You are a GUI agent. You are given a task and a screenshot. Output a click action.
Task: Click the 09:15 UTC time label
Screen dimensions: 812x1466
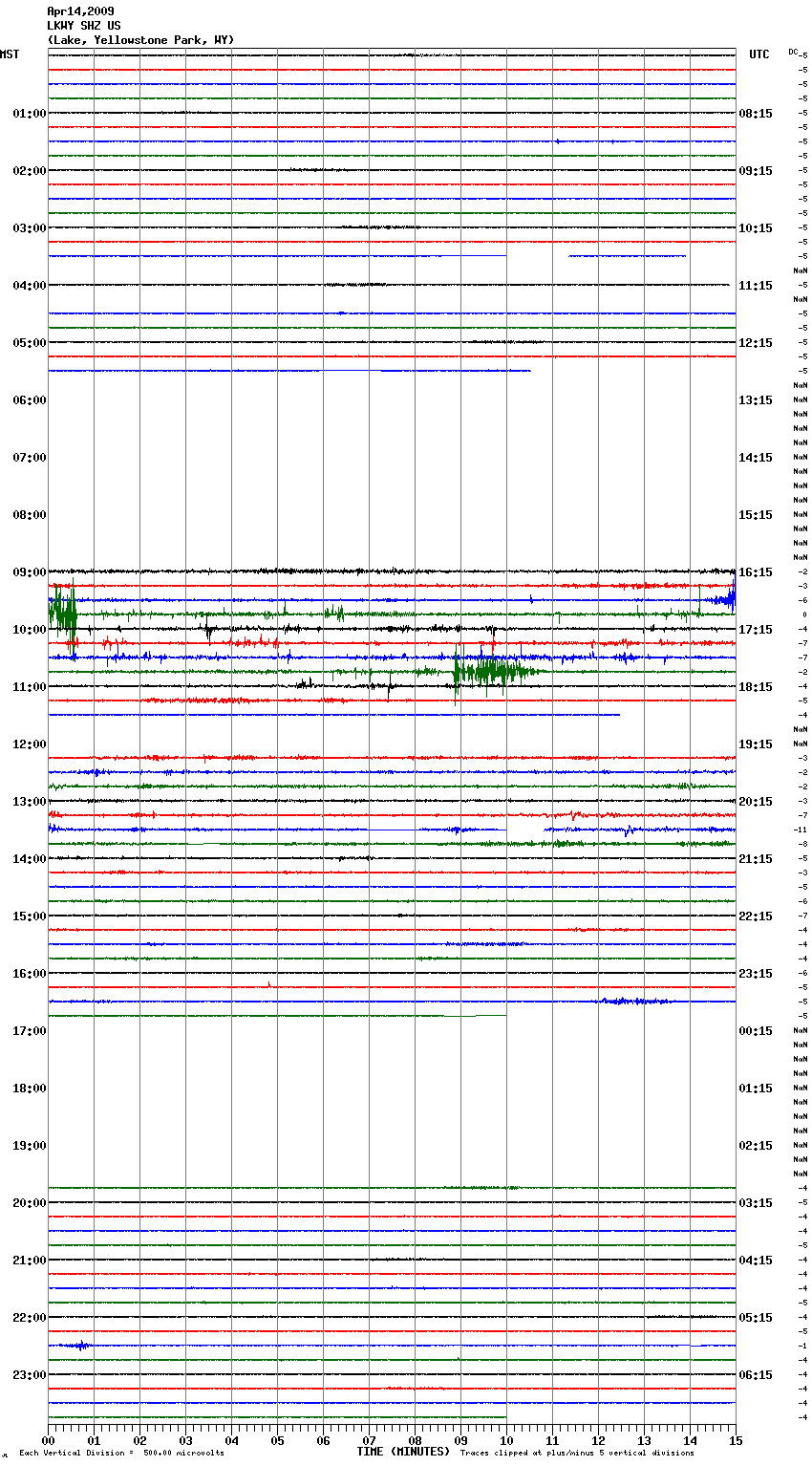[756, 171]
